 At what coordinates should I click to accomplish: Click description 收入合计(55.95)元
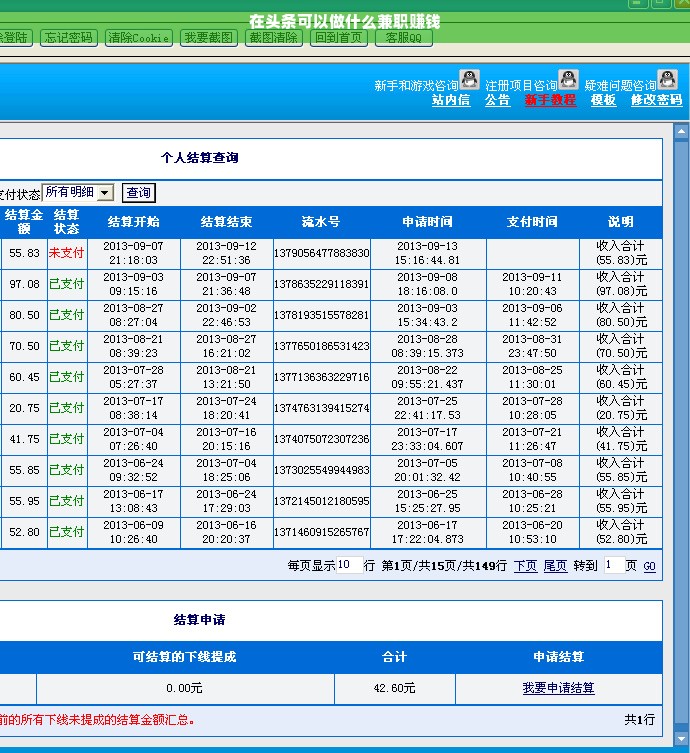621,501
